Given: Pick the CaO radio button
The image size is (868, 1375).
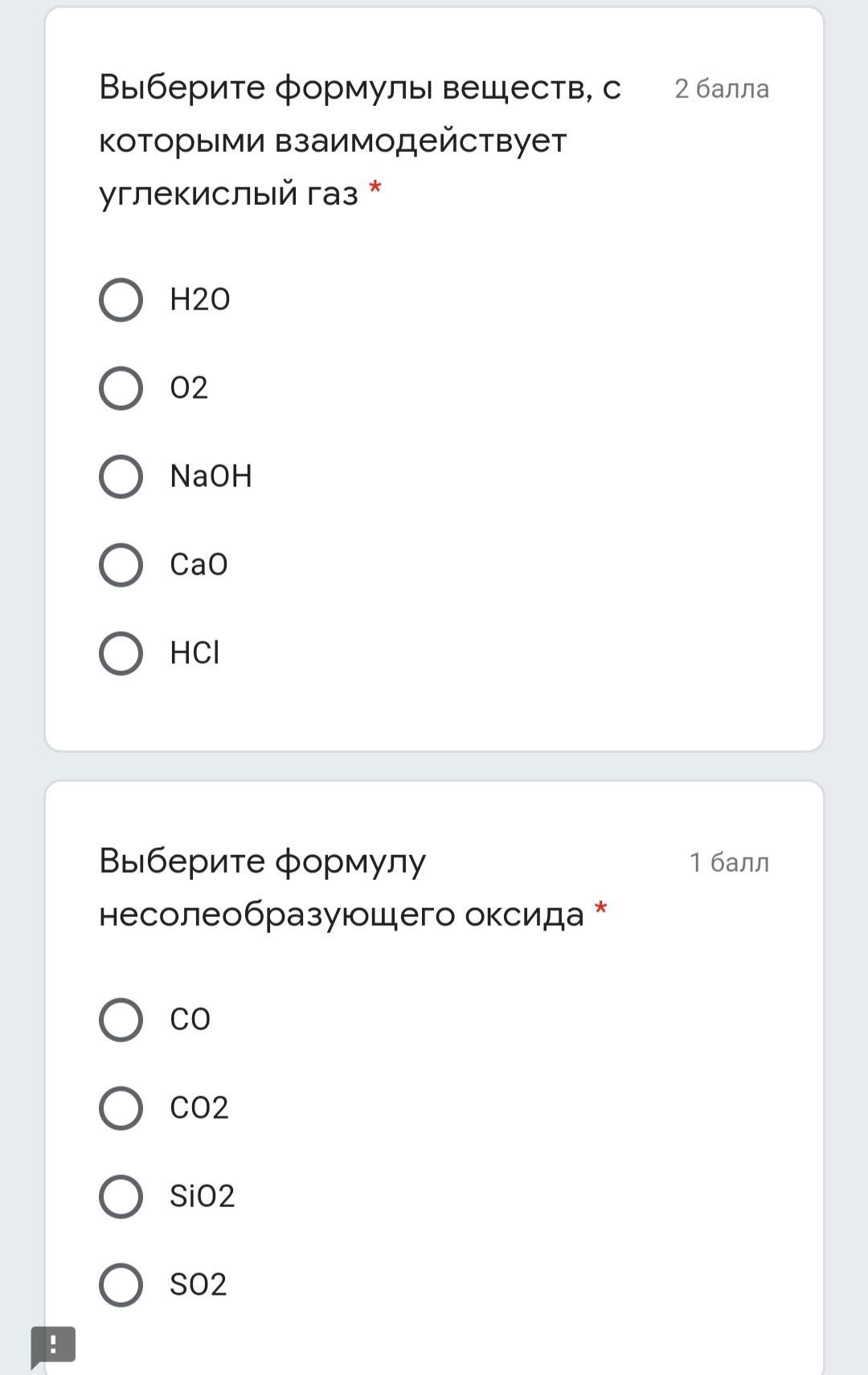Looking at the screenshot, I should coord(121,565).
